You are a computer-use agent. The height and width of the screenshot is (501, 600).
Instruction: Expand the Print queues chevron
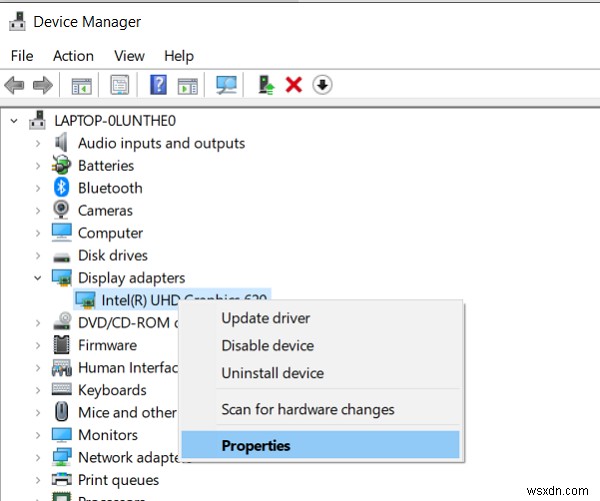pyautogui.click(x=38, y=480)
